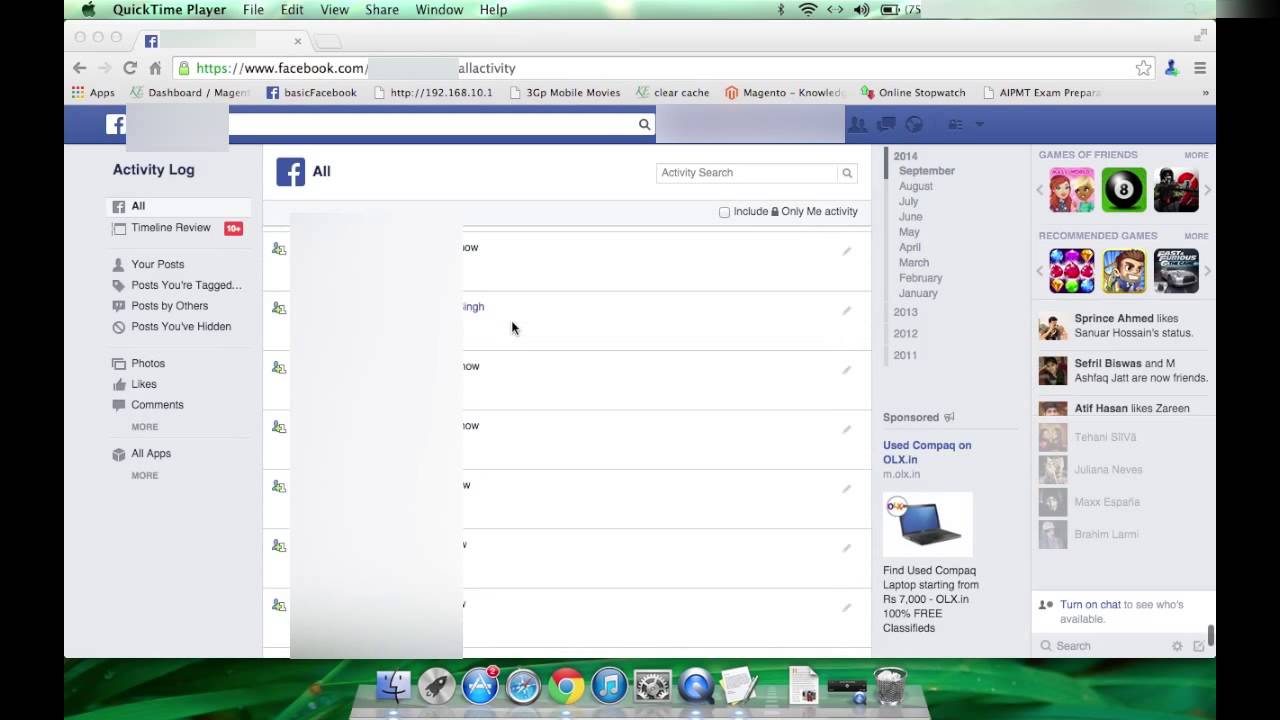Click Turn on chat link

pos(1090,605)
